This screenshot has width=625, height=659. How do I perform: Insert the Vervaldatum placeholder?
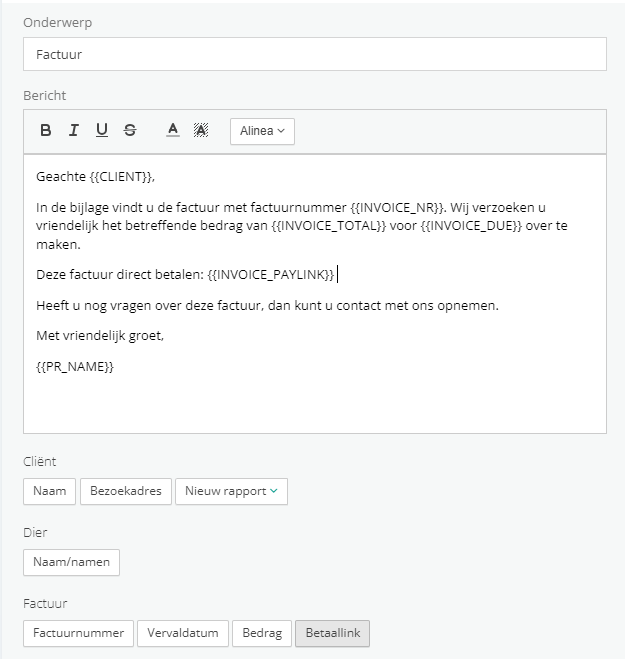(x=183, y=633)
